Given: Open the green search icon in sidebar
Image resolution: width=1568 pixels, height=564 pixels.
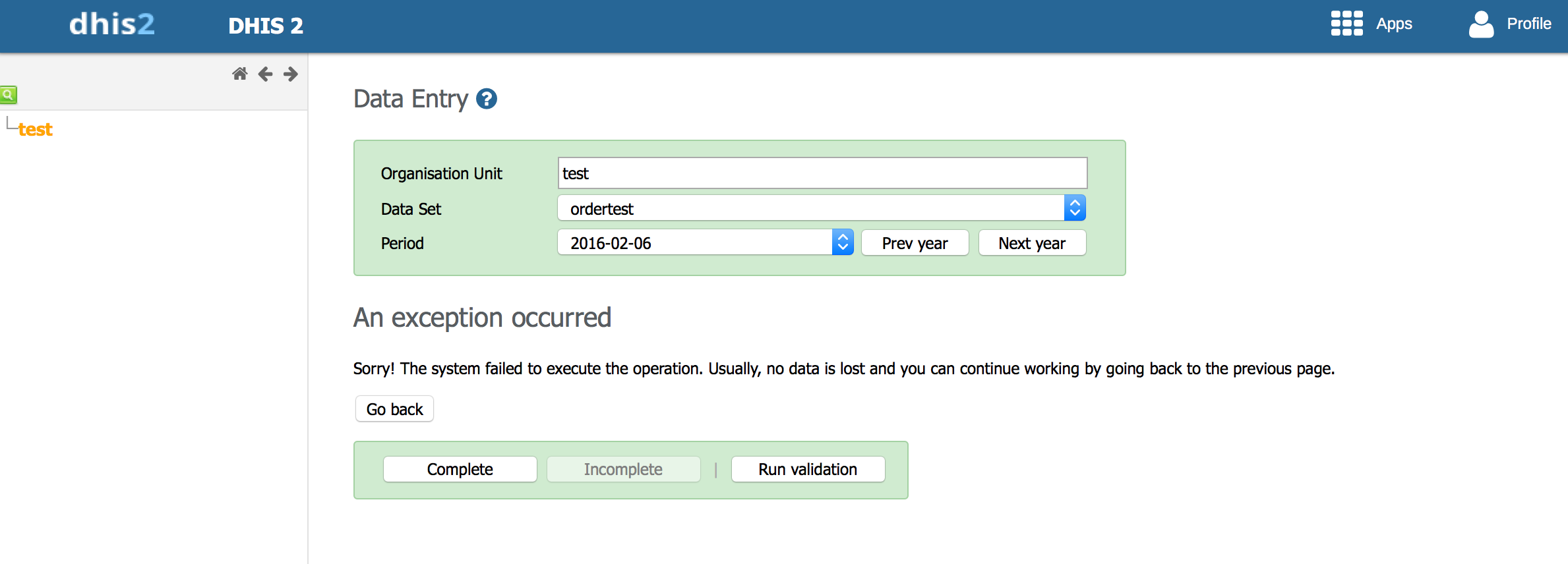Looking at the screenshot, I should (9, 95).
